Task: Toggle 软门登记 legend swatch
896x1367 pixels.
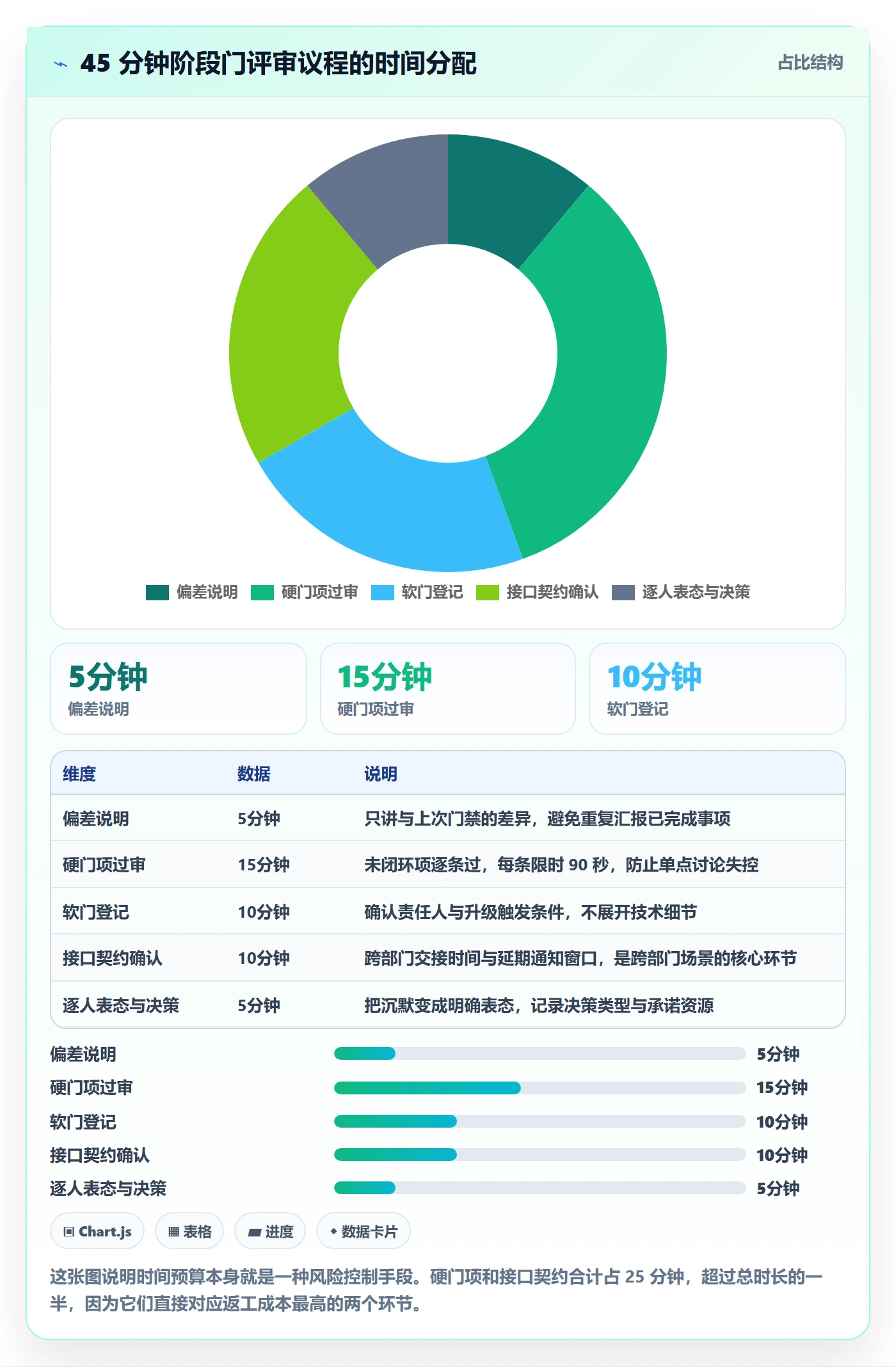Action: point(383,592)
